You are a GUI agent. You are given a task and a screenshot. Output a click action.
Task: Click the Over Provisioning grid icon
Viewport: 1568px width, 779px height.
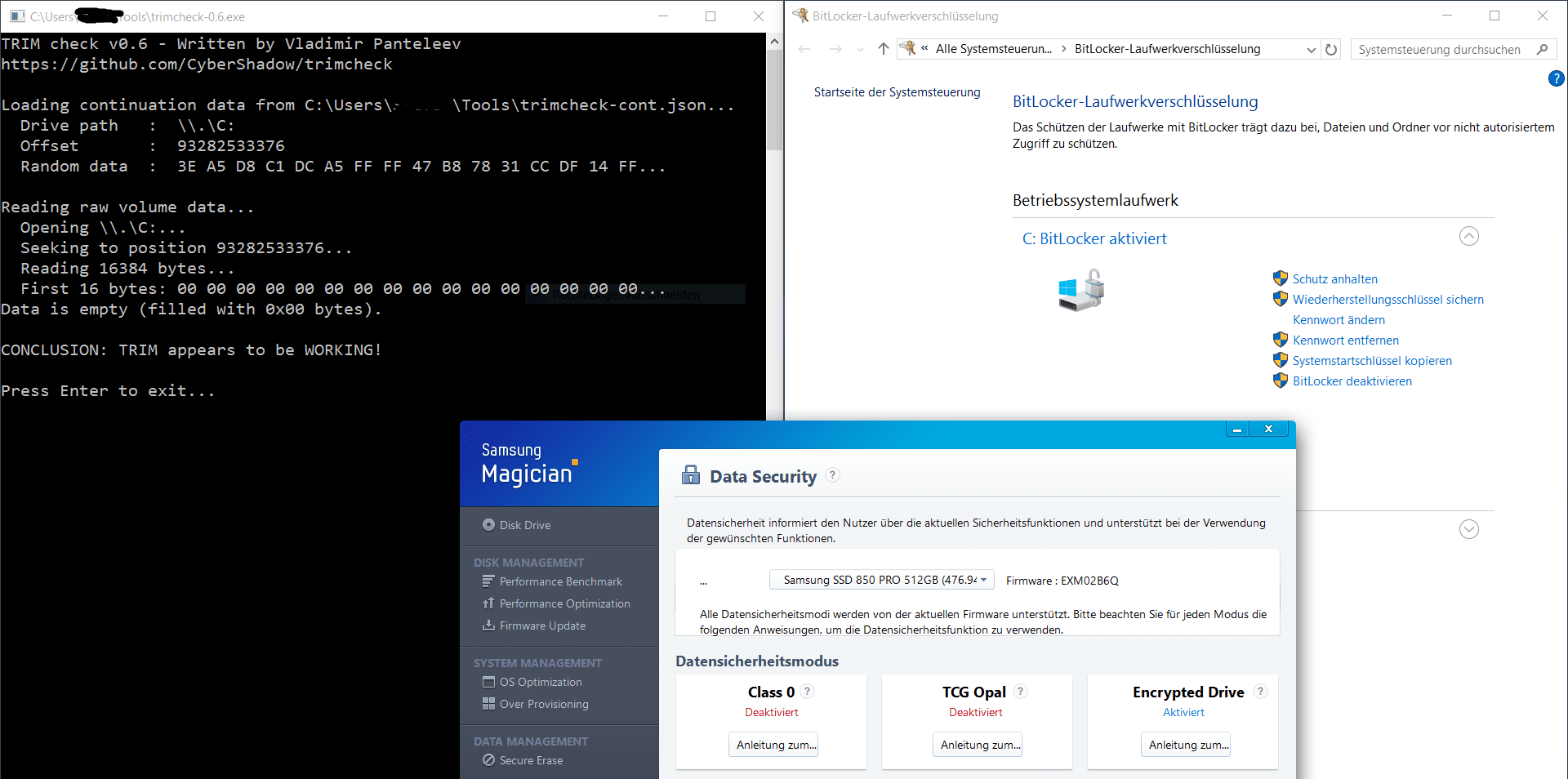pos(488,703)
